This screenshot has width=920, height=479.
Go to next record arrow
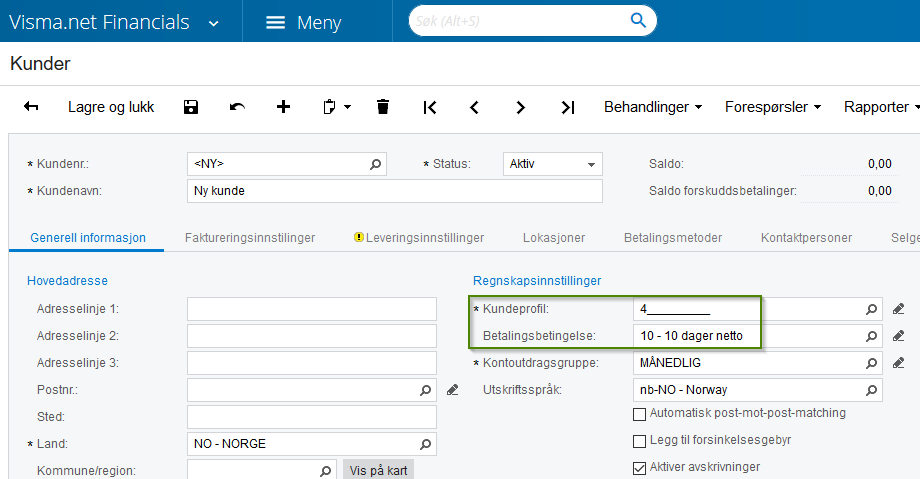point(520,107)
